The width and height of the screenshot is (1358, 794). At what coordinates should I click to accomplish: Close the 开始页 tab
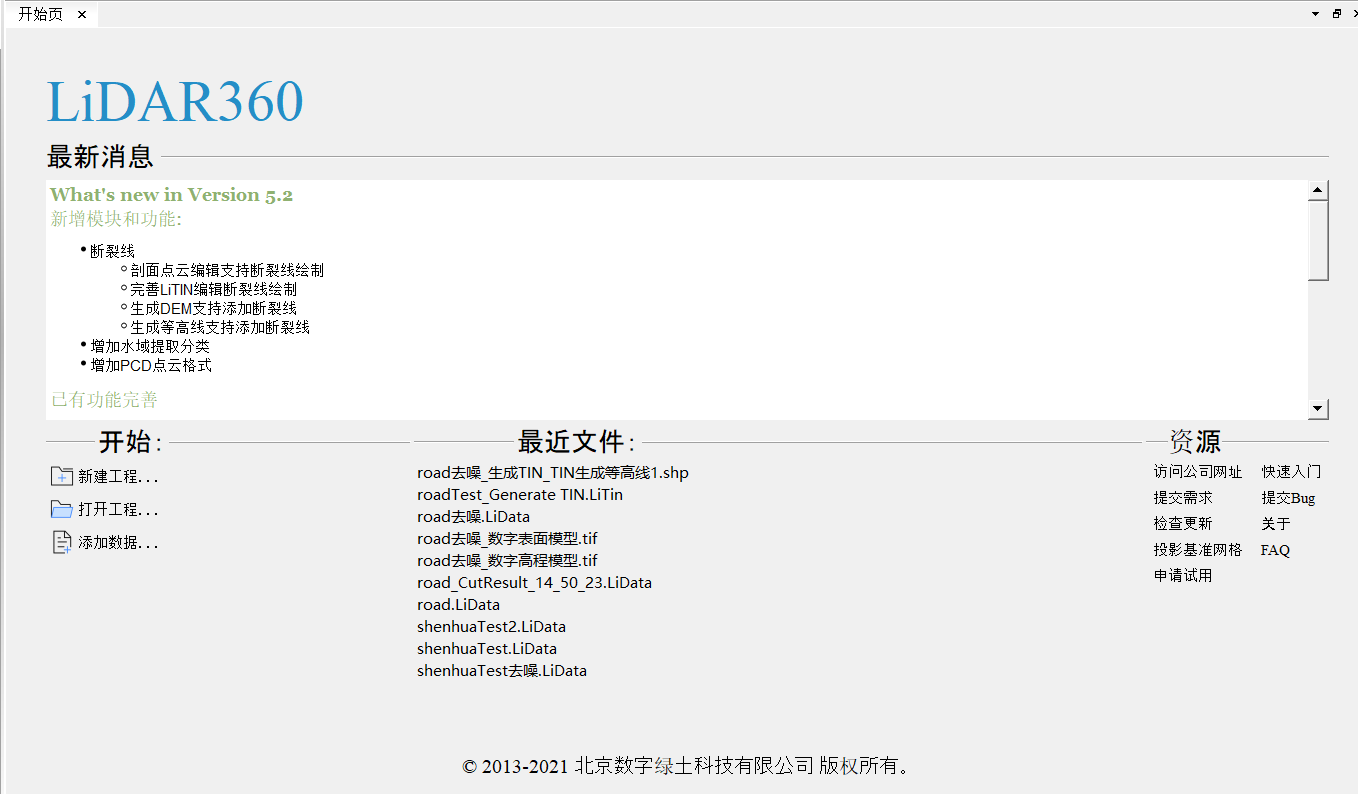(x=82, y=14)
